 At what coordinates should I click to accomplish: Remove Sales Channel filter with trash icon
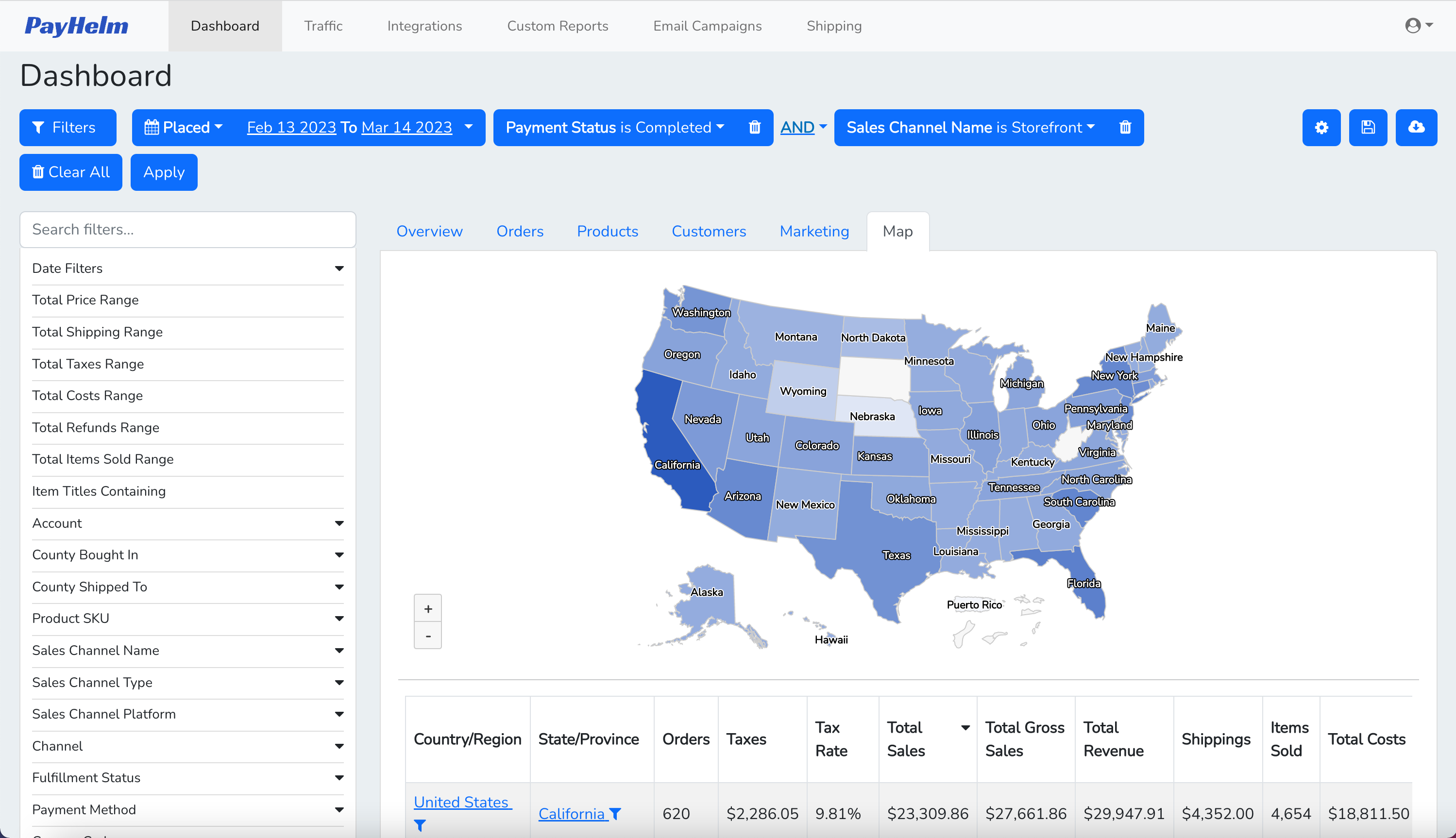point(1126,127)
